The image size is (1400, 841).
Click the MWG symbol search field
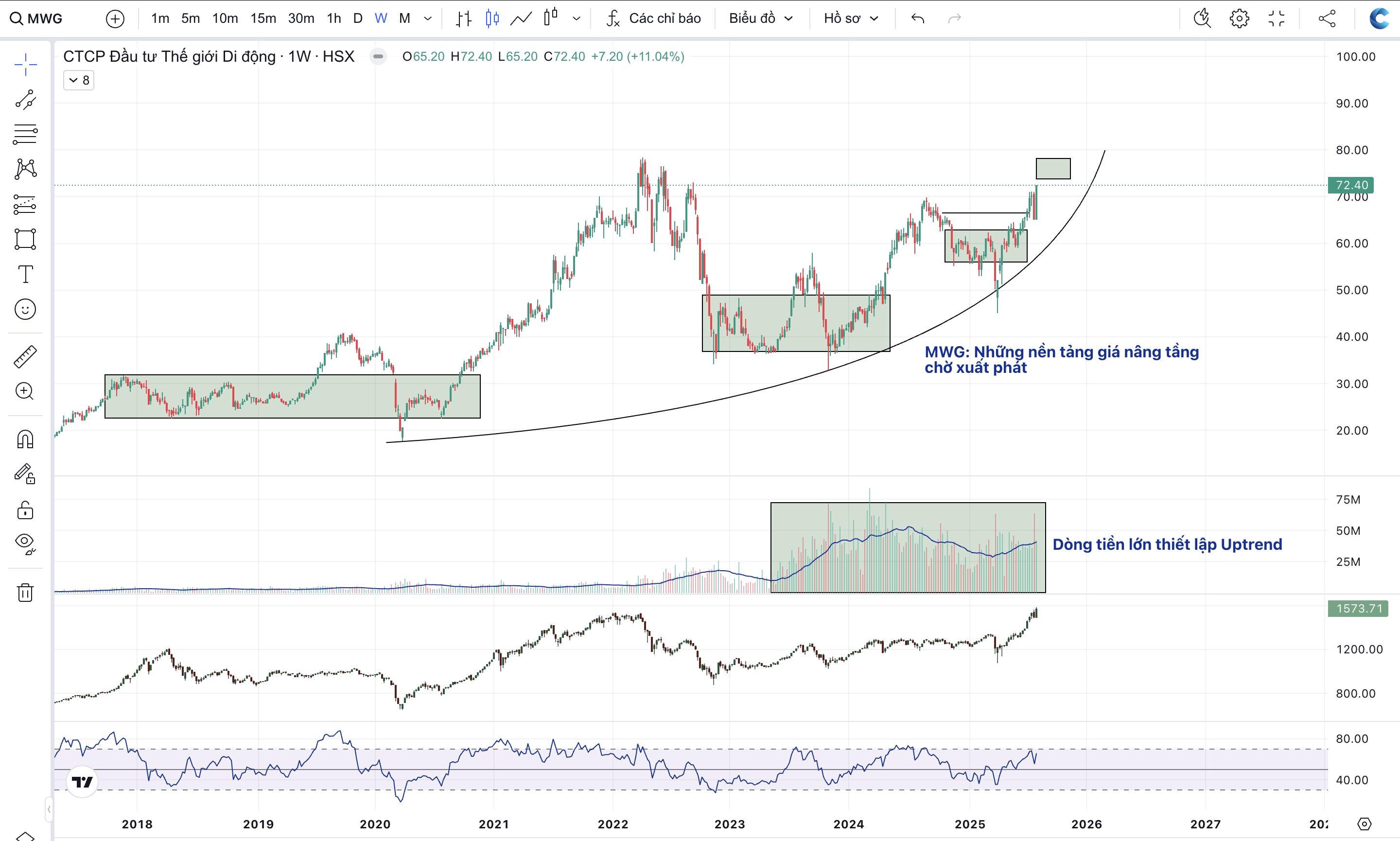pyautogui.click(x=45, y=18)
